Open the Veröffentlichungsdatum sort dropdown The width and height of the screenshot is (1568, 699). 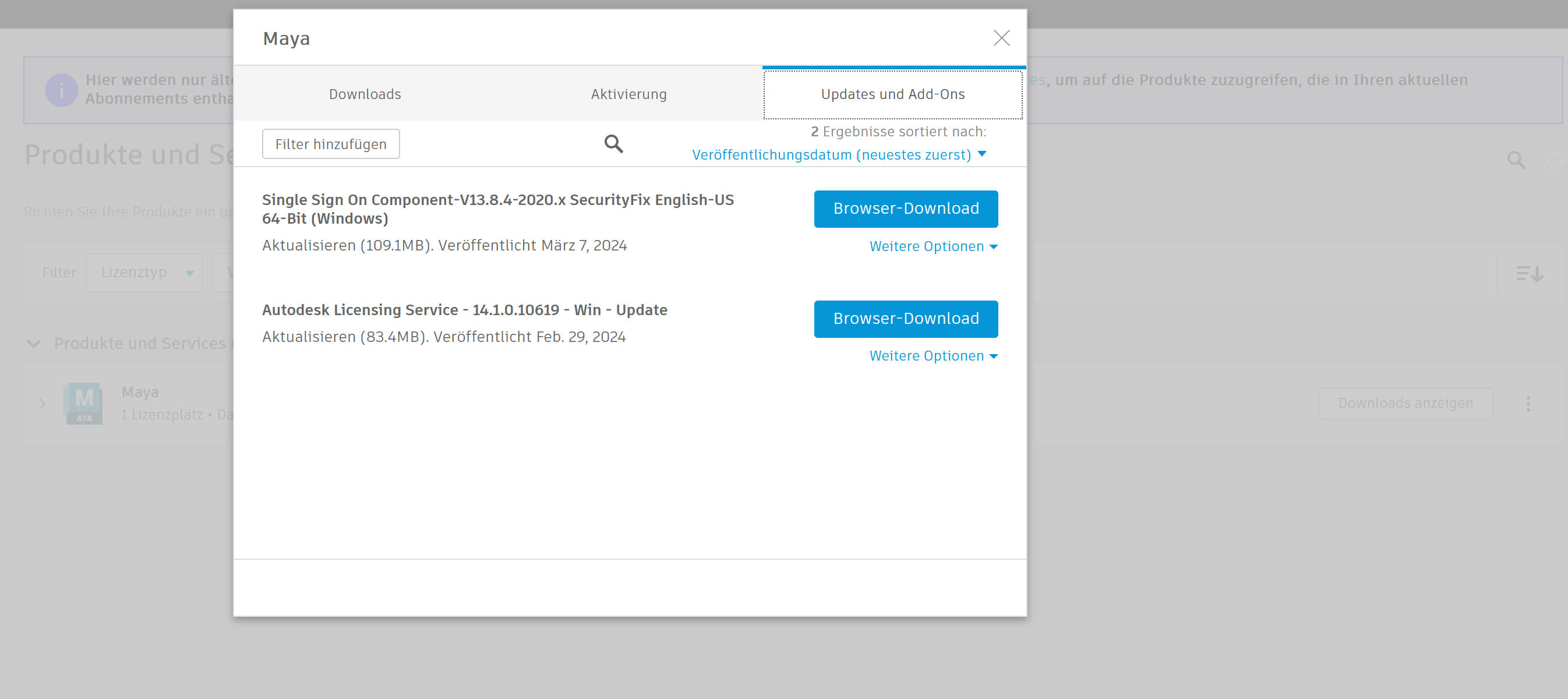pos(838,155)
